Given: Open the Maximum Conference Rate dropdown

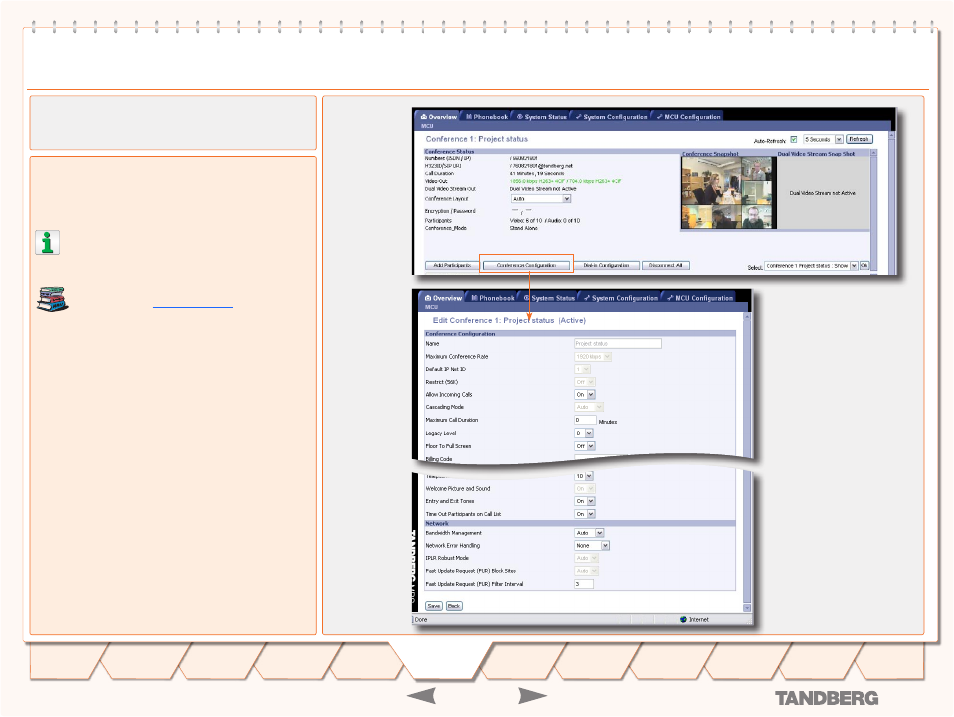Looking at the screenshot, I should (593, 357).
